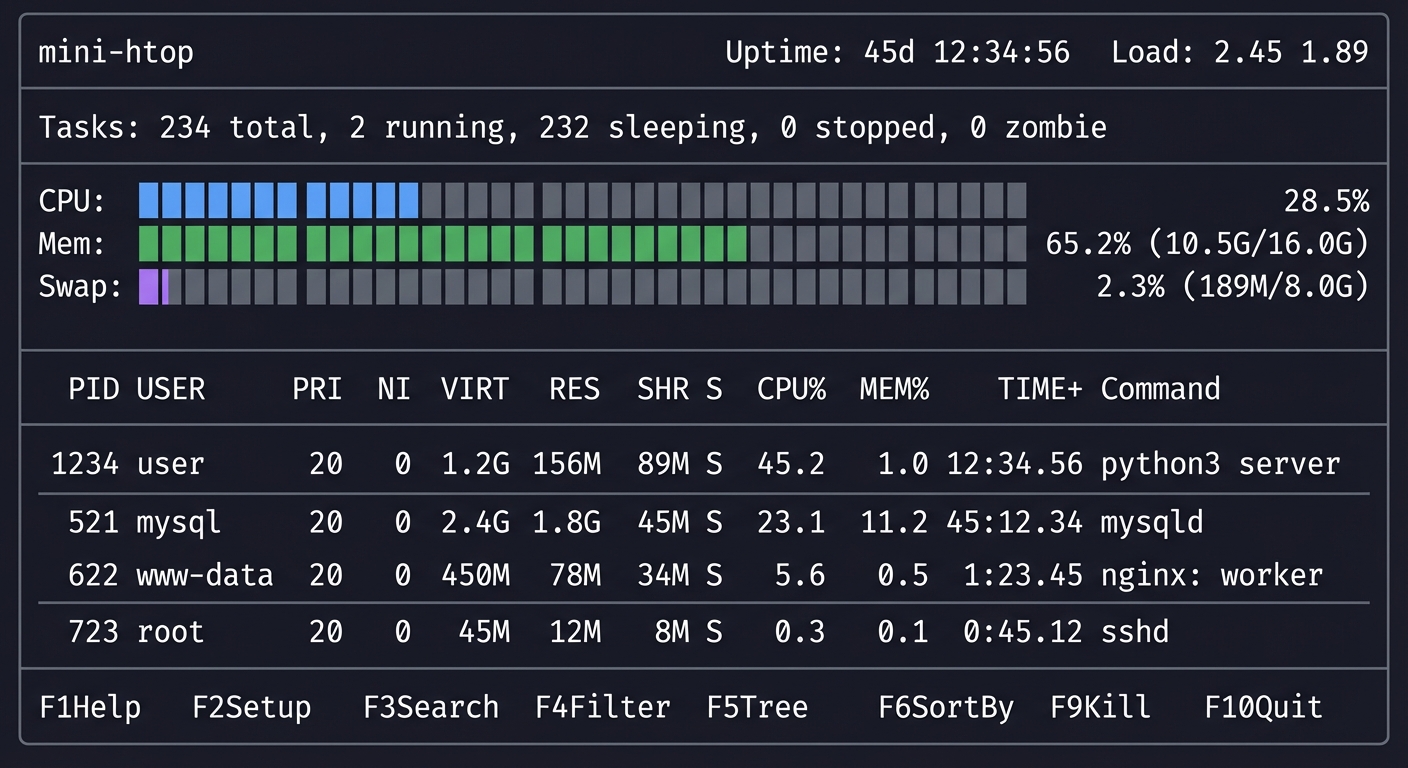Screen dimensions: 1408x768
Task: Sort processes by USER column header
Action: 171,389
